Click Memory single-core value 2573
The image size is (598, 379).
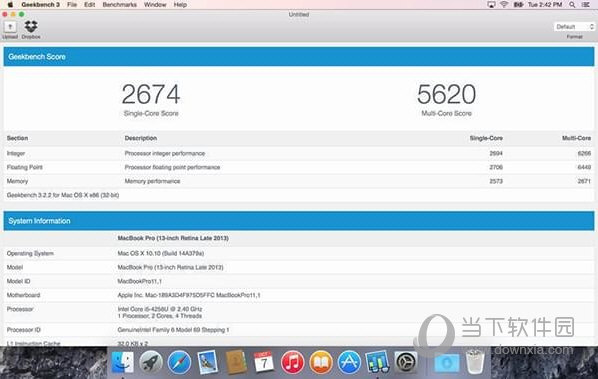(496, 181)
